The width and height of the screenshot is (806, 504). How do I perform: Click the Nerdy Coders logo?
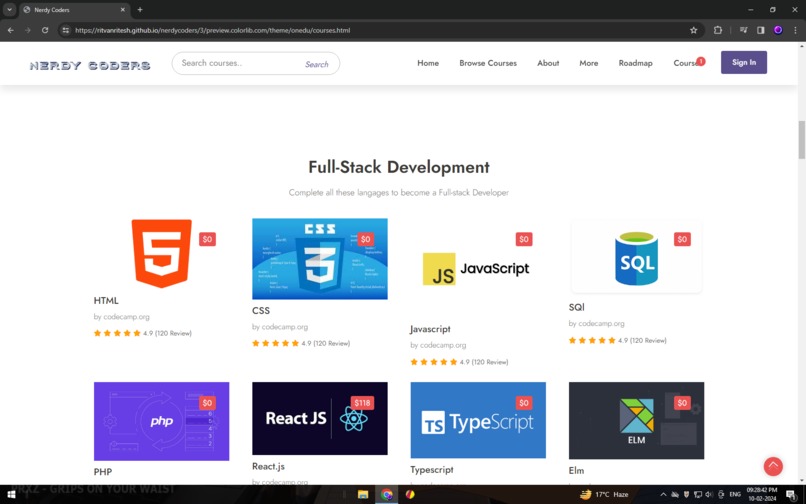point(90,65)
